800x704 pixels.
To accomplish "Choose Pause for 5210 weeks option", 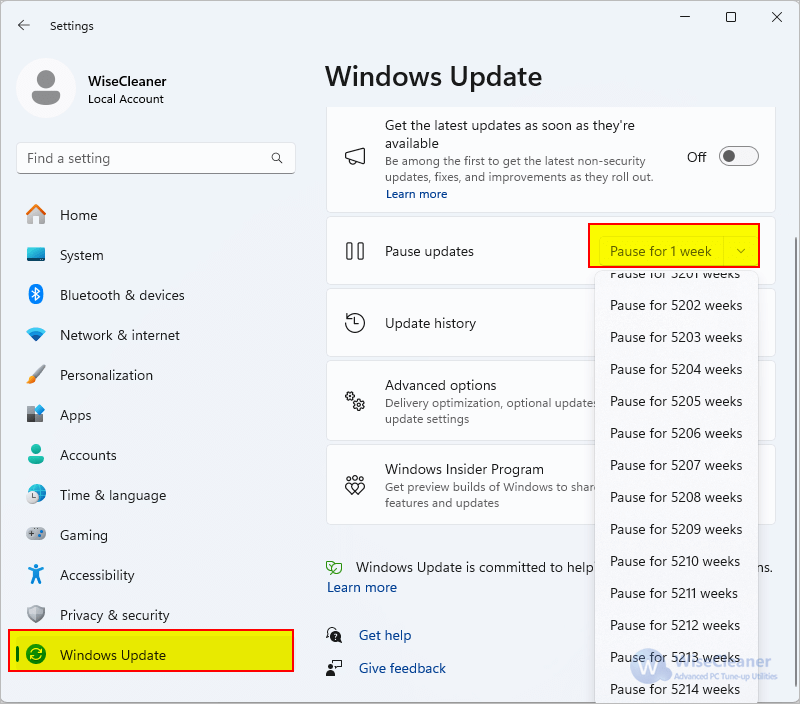I will click(x=676, y=561).
